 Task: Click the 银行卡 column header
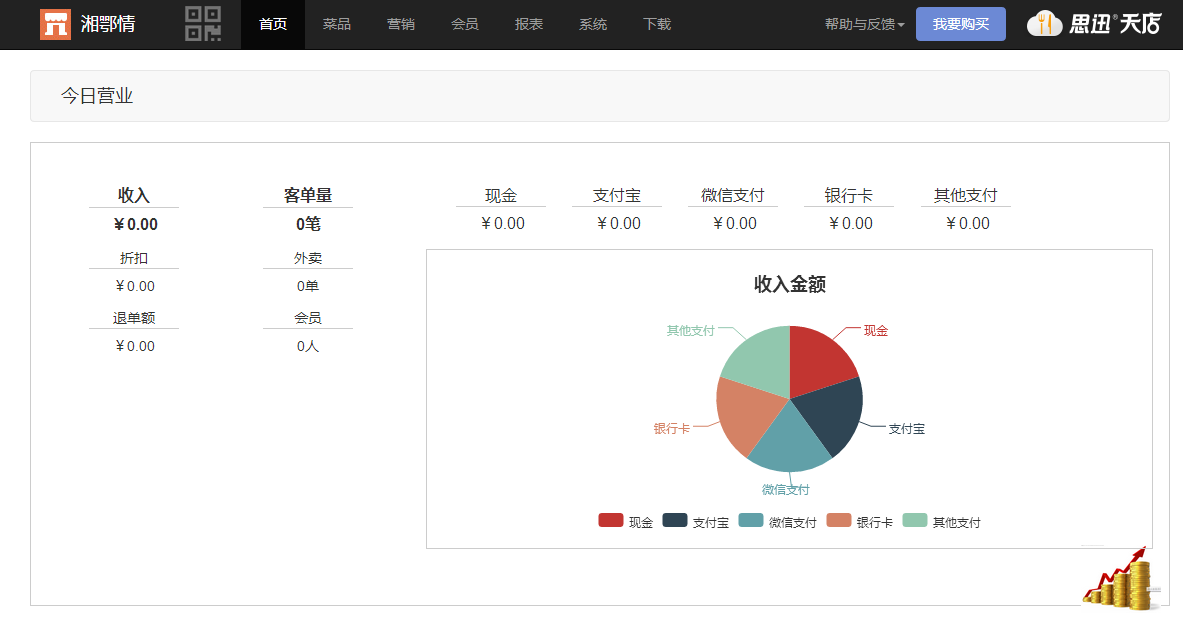pos(849,195)
